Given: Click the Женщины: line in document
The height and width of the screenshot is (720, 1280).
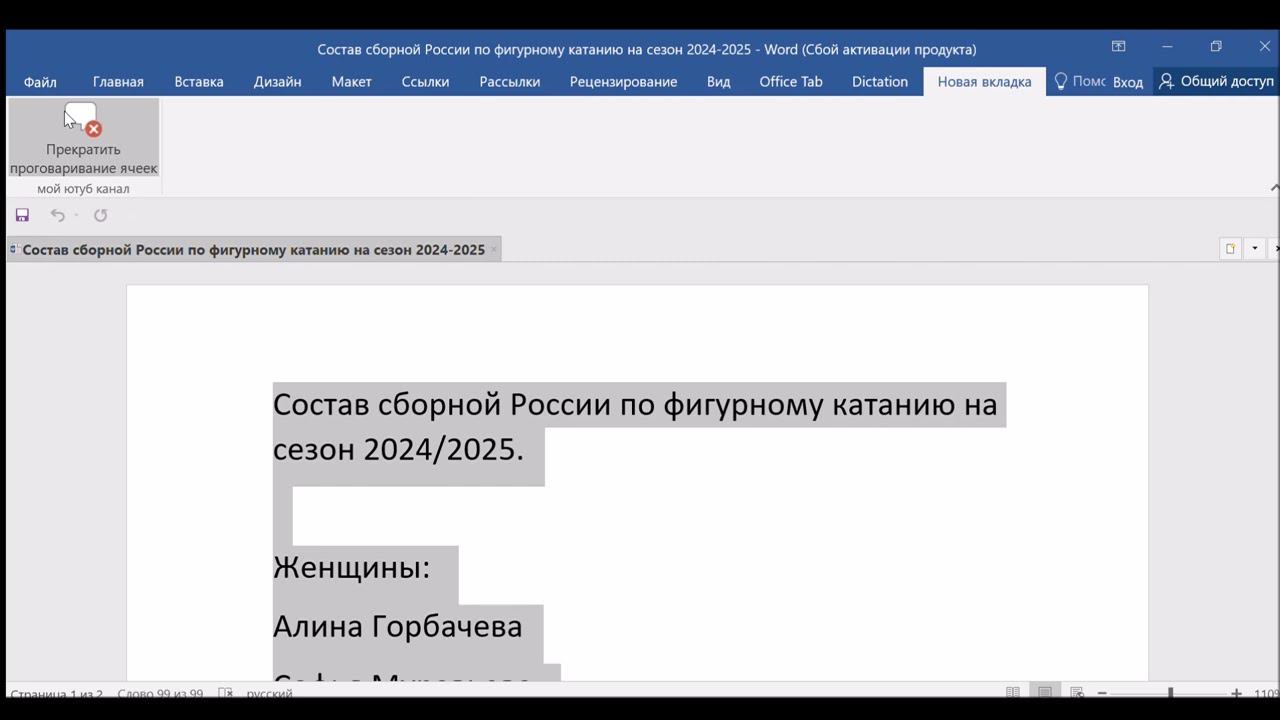Looking at the screenshot, I should coord(351,567).
